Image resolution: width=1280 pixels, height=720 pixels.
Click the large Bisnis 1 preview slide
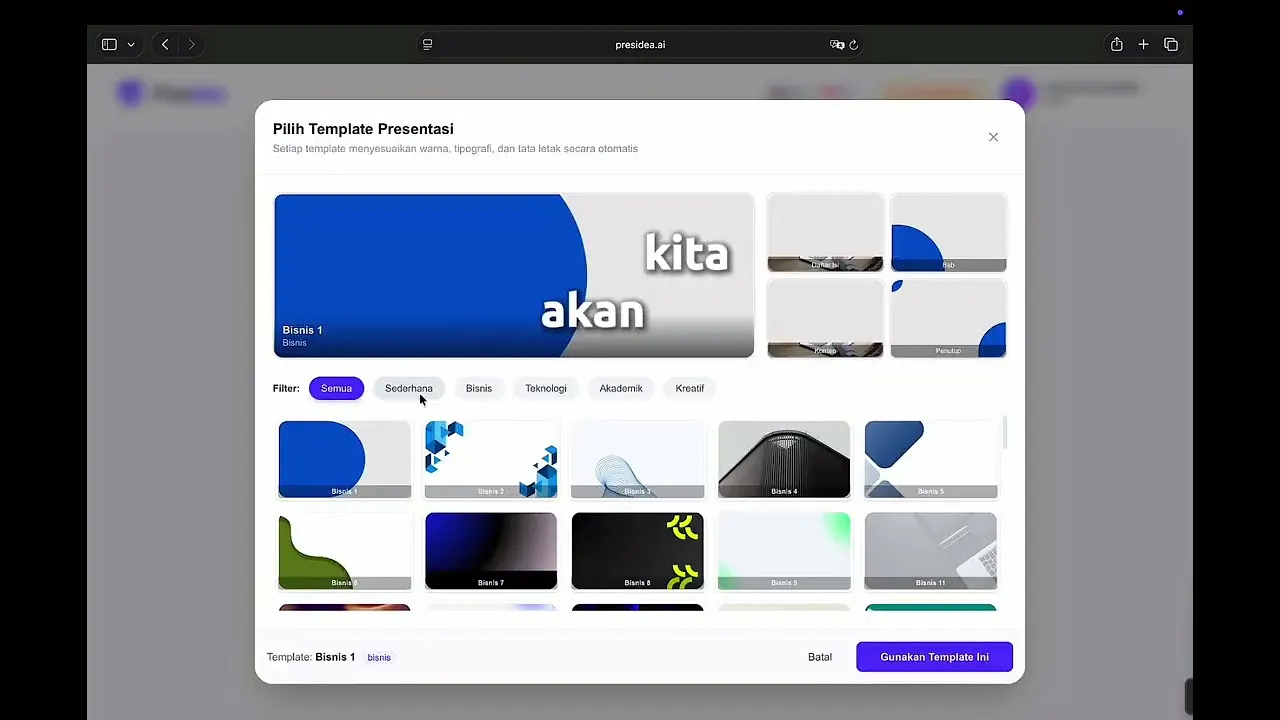click(x=514, y=275)
